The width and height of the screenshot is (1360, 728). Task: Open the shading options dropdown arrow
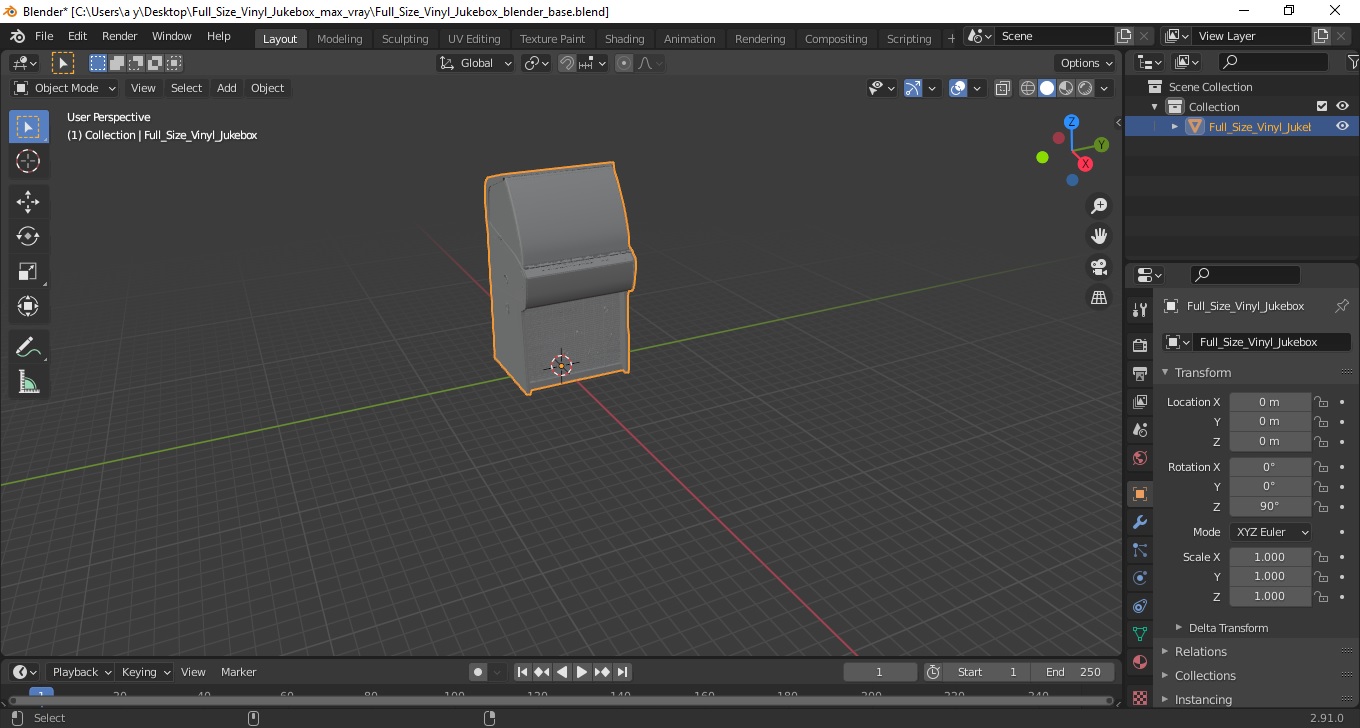tap(1105, 88)
